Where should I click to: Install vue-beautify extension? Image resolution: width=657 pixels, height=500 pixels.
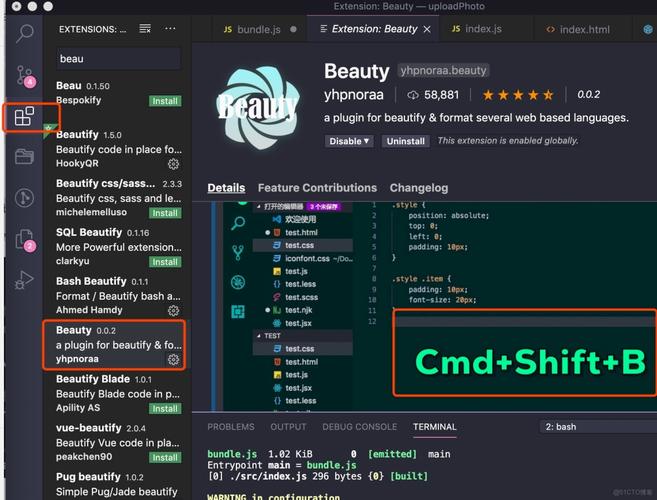(x=165, y=458)
